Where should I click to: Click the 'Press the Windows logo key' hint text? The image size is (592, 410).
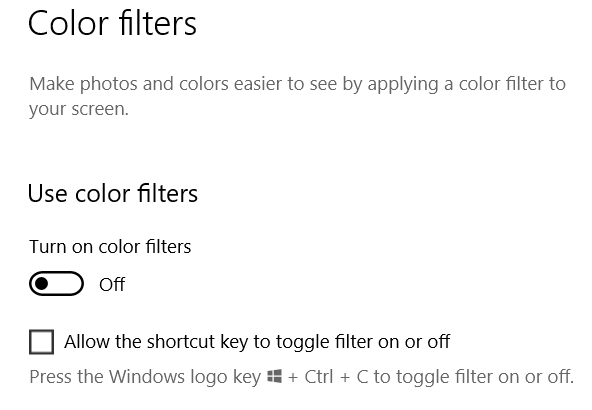click(x=145, y=377)
